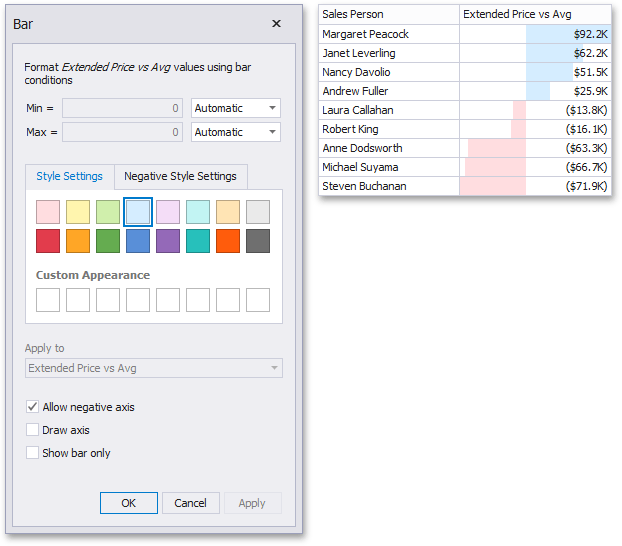Choose the bright orange color swatch
The height and width of the screenshot is (546, 622).
pos(228,241)
